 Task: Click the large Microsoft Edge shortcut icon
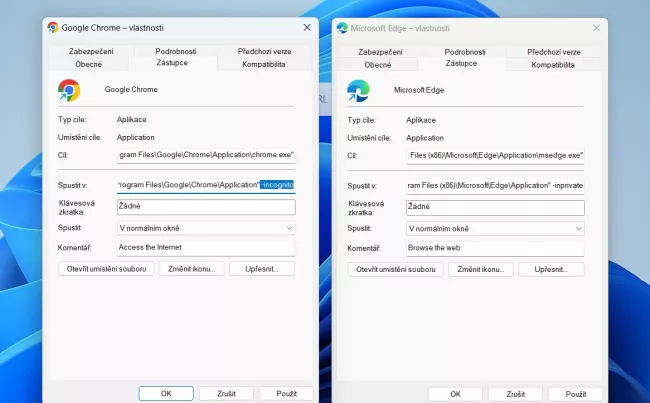[x=358, y=91]
